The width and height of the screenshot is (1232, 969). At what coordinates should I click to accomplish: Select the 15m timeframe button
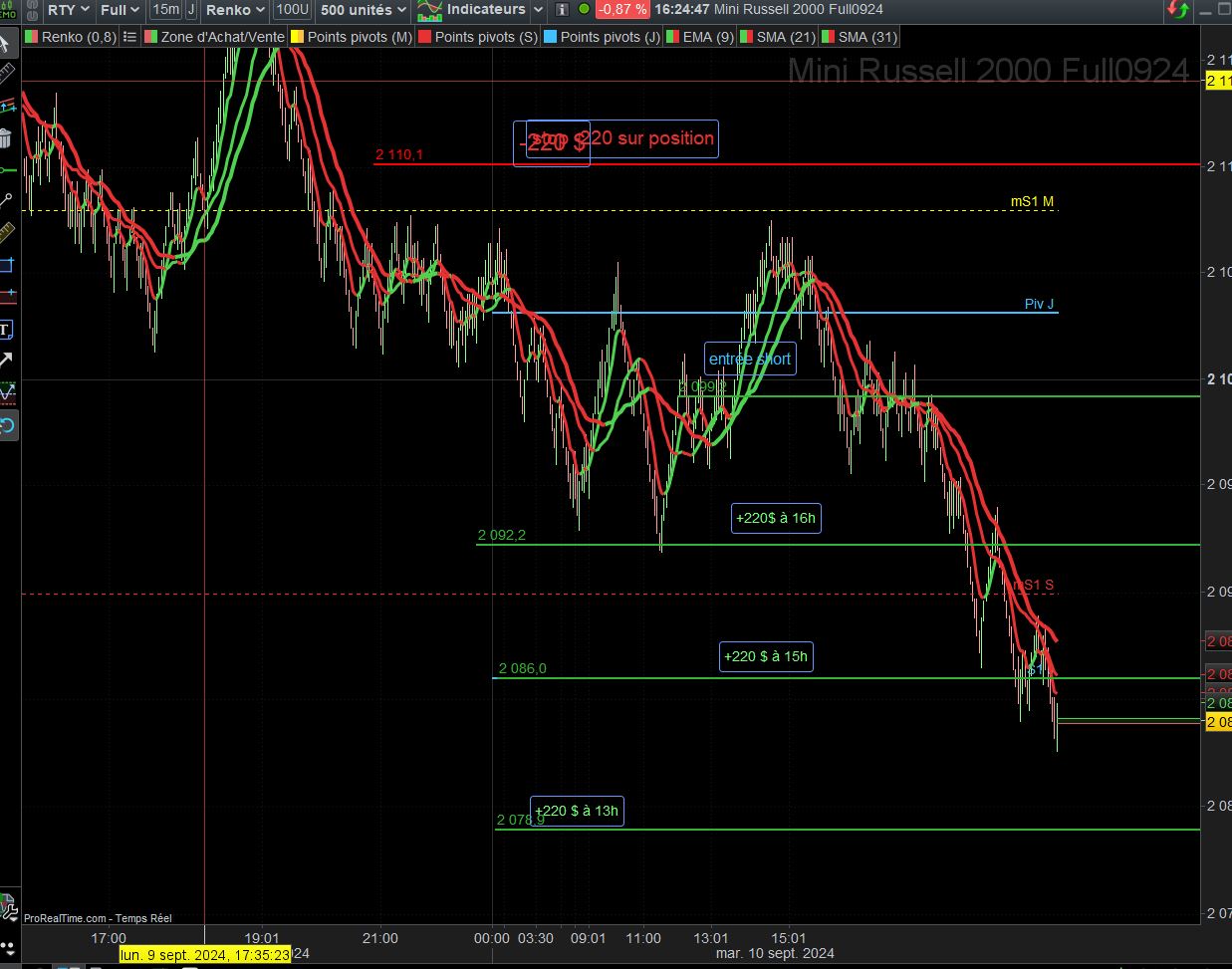tap(165, 10)
